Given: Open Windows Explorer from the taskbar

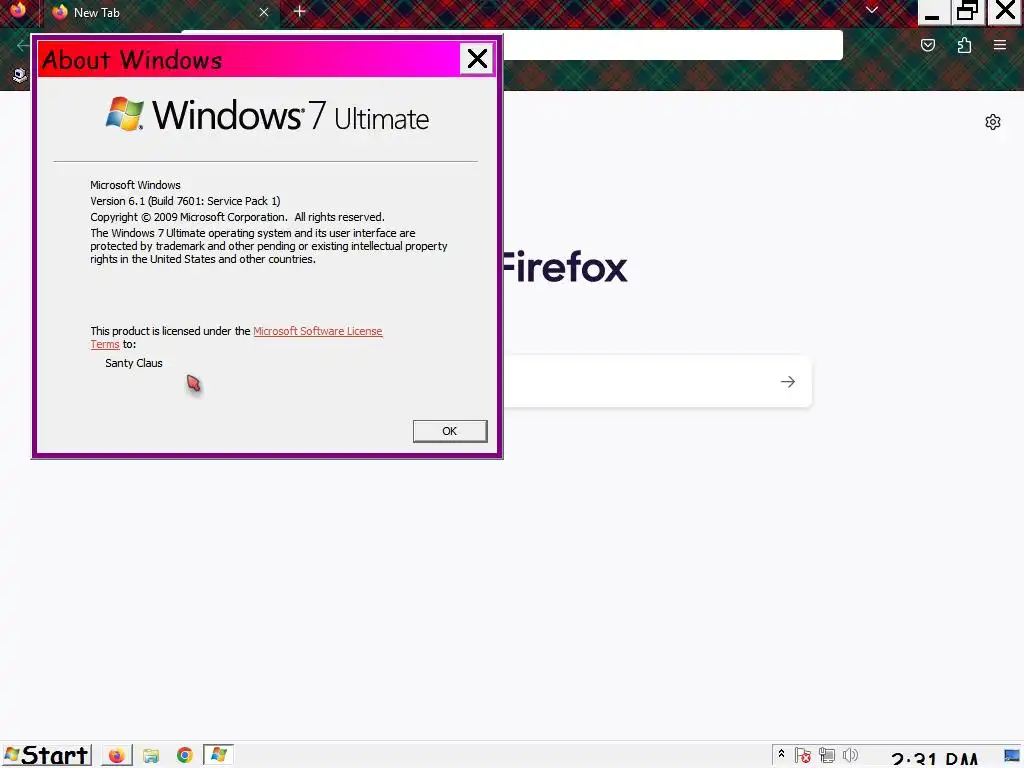Looking at the screenshot, I should (x=151, y=756).
